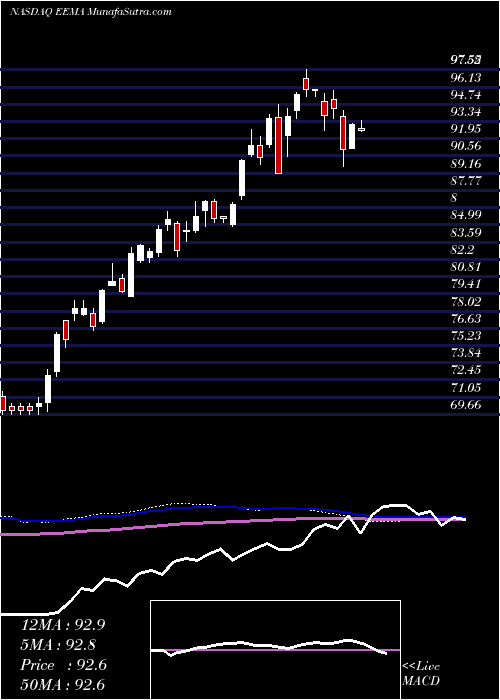Click the 69.66 price axis label

[466, 405]
